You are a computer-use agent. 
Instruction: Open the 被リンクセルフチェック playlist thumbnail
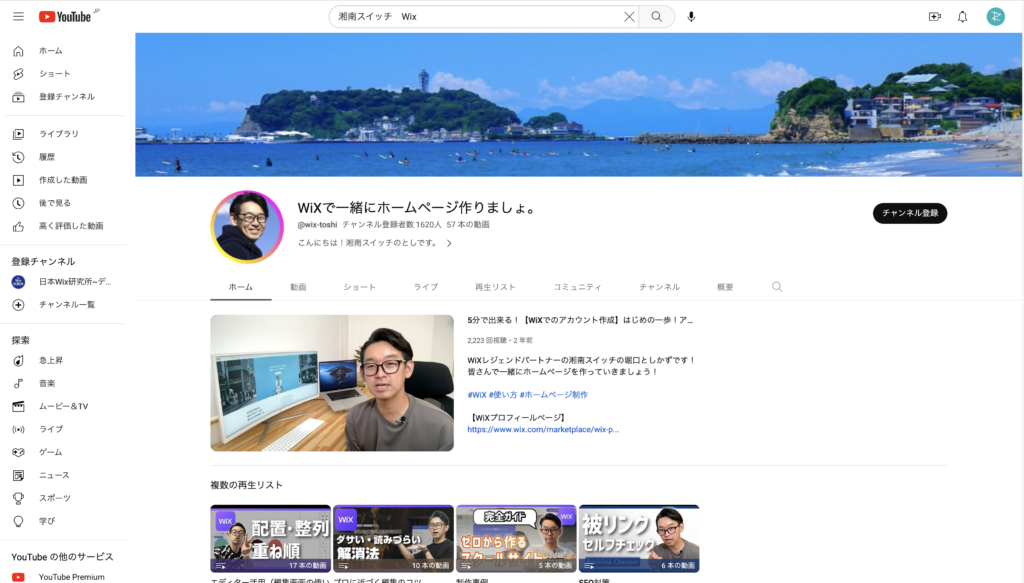[x=639, y=539]
